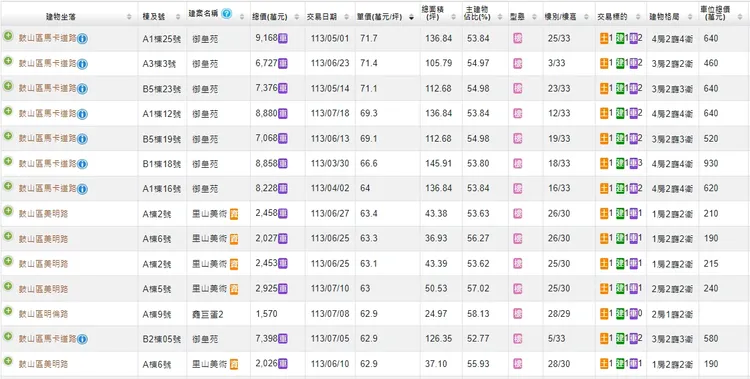Expand the A1棟25號 row with green plus
This screenshot has height=379, width=750.
pos(8,36)
